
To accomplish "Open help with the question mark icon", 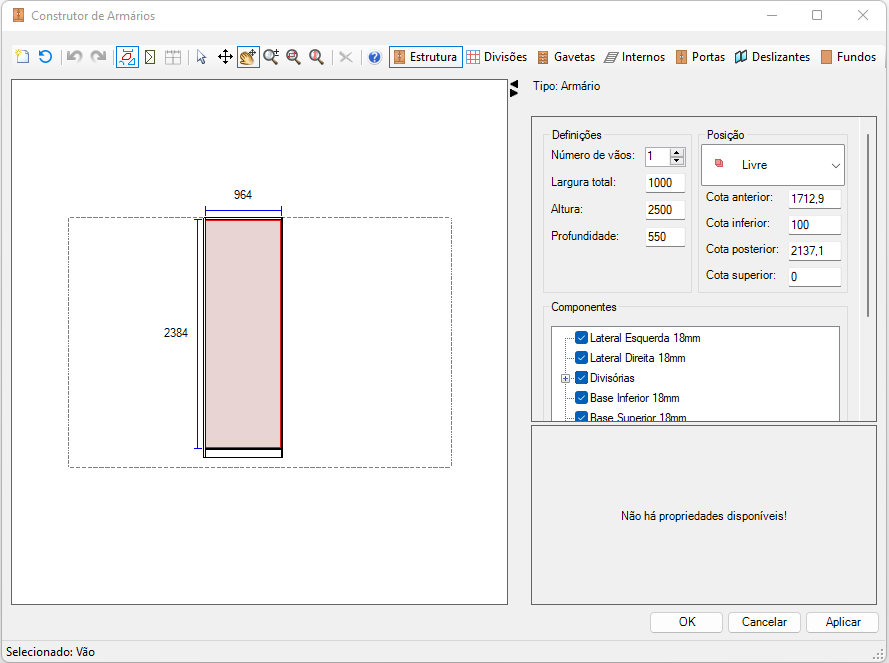I will 374,57.
